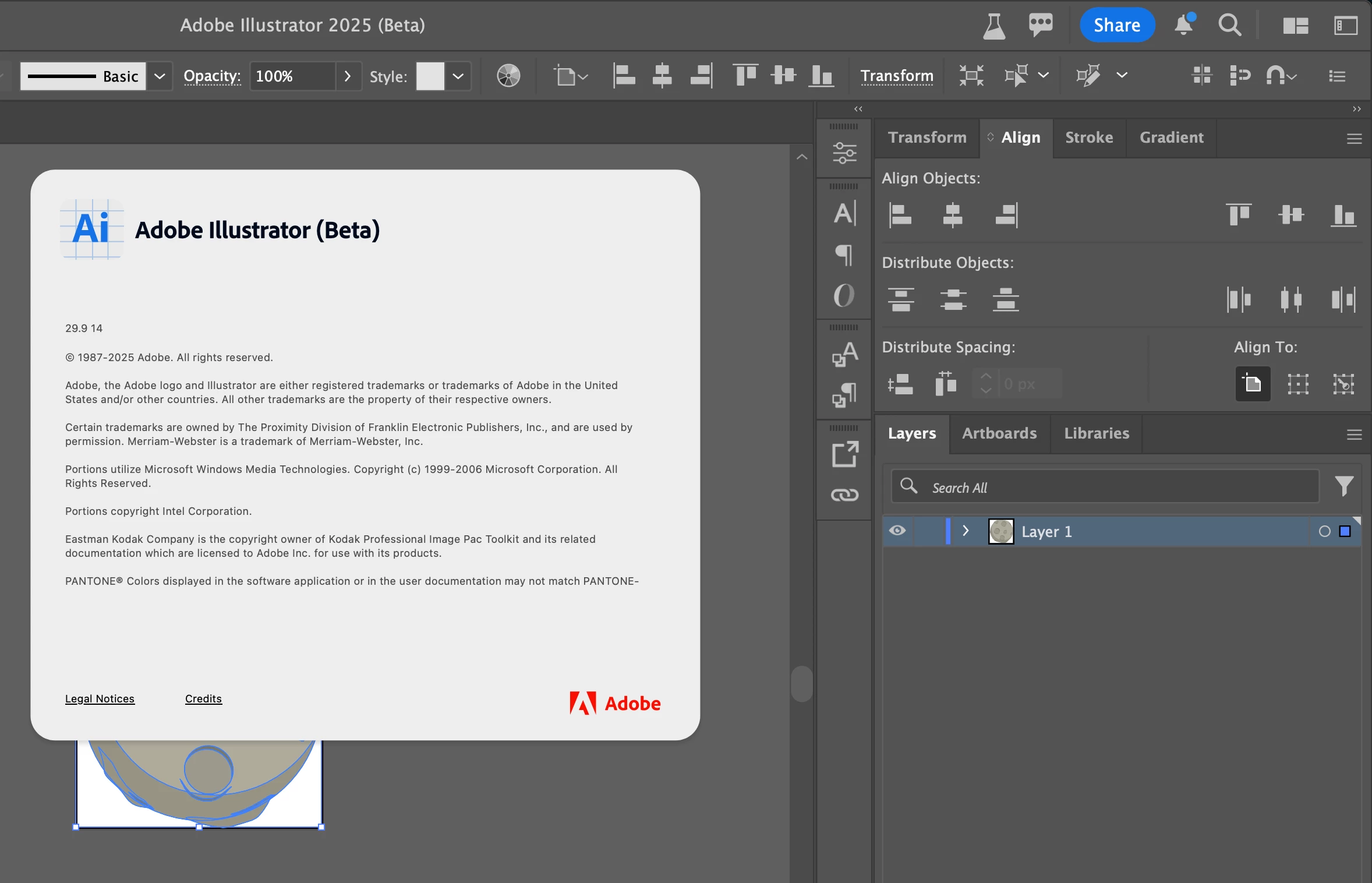Click the Beta flask icon in title bar

pos(993,26)
